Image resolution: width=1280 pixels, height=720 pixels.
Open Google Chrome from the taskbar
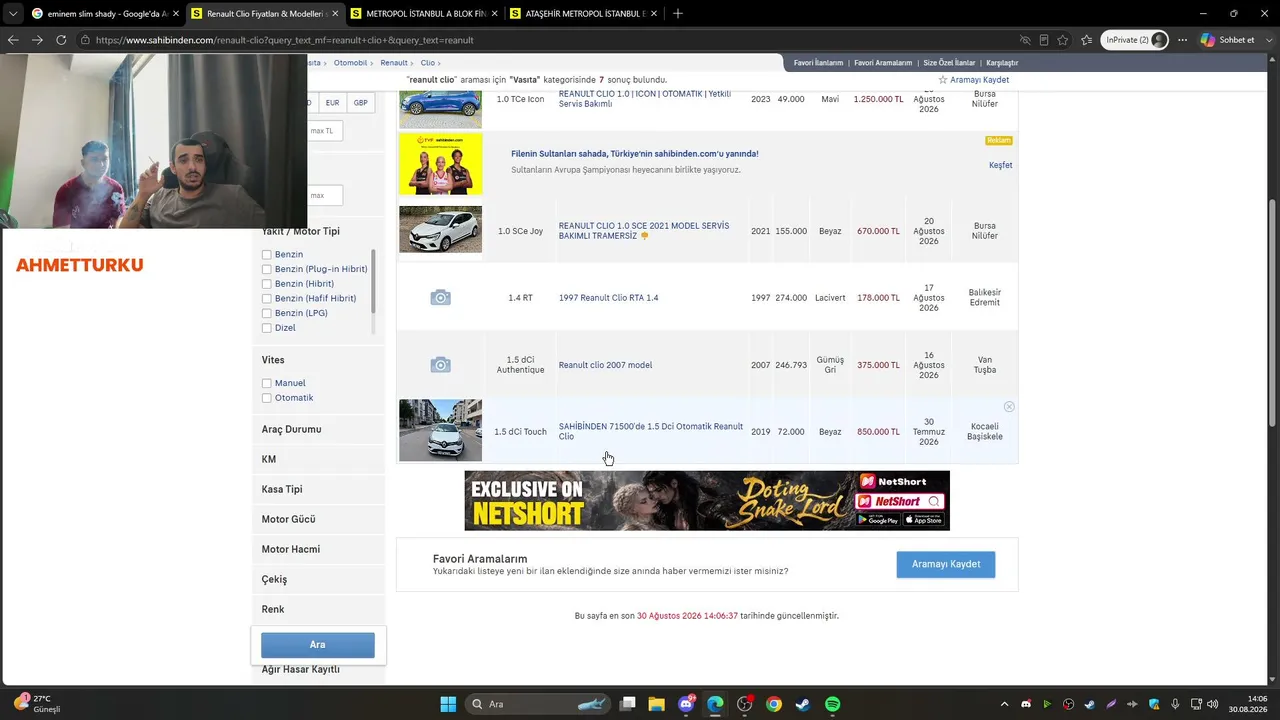(x=774, y=704)
